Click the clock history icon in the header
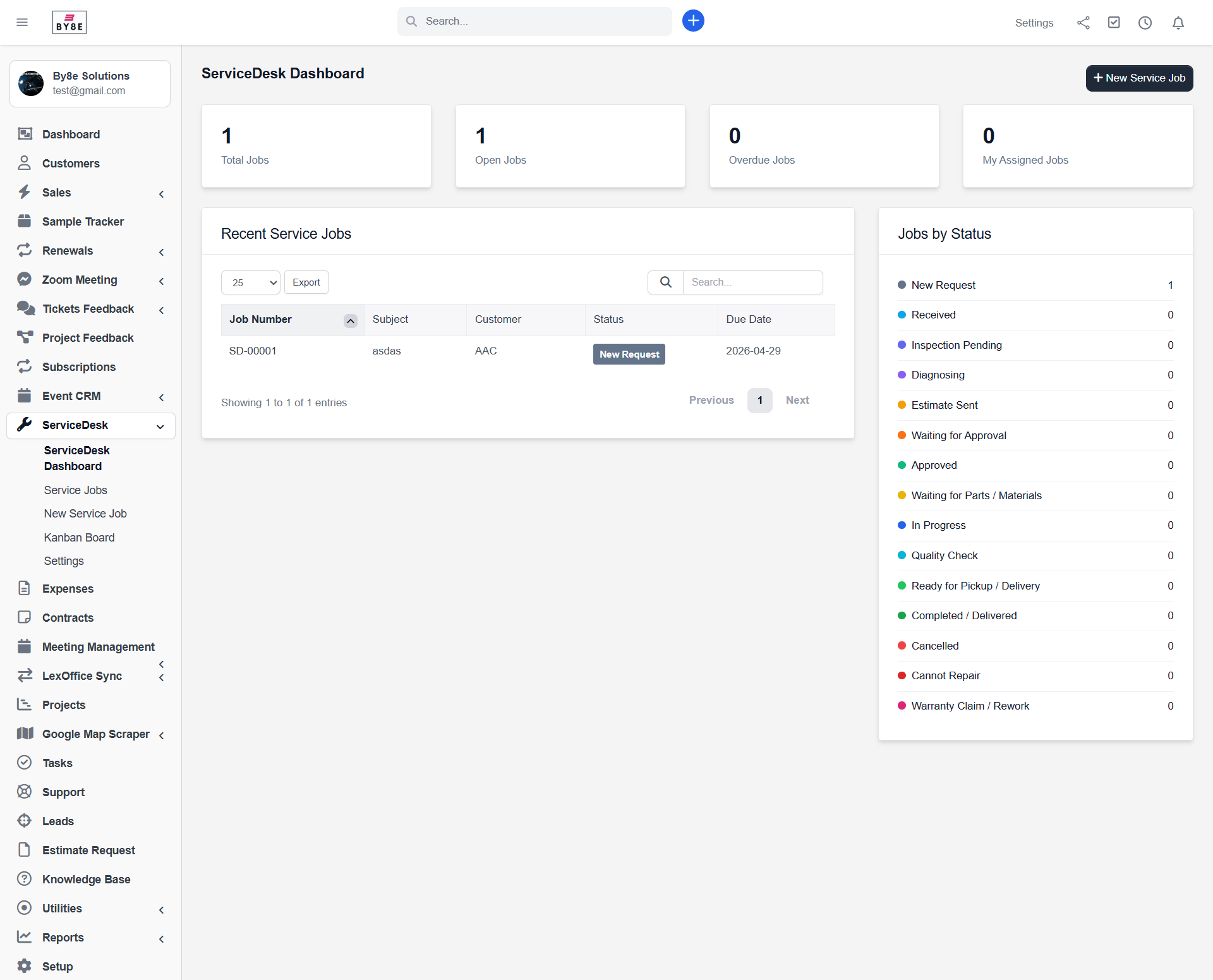 (1145, 23)
